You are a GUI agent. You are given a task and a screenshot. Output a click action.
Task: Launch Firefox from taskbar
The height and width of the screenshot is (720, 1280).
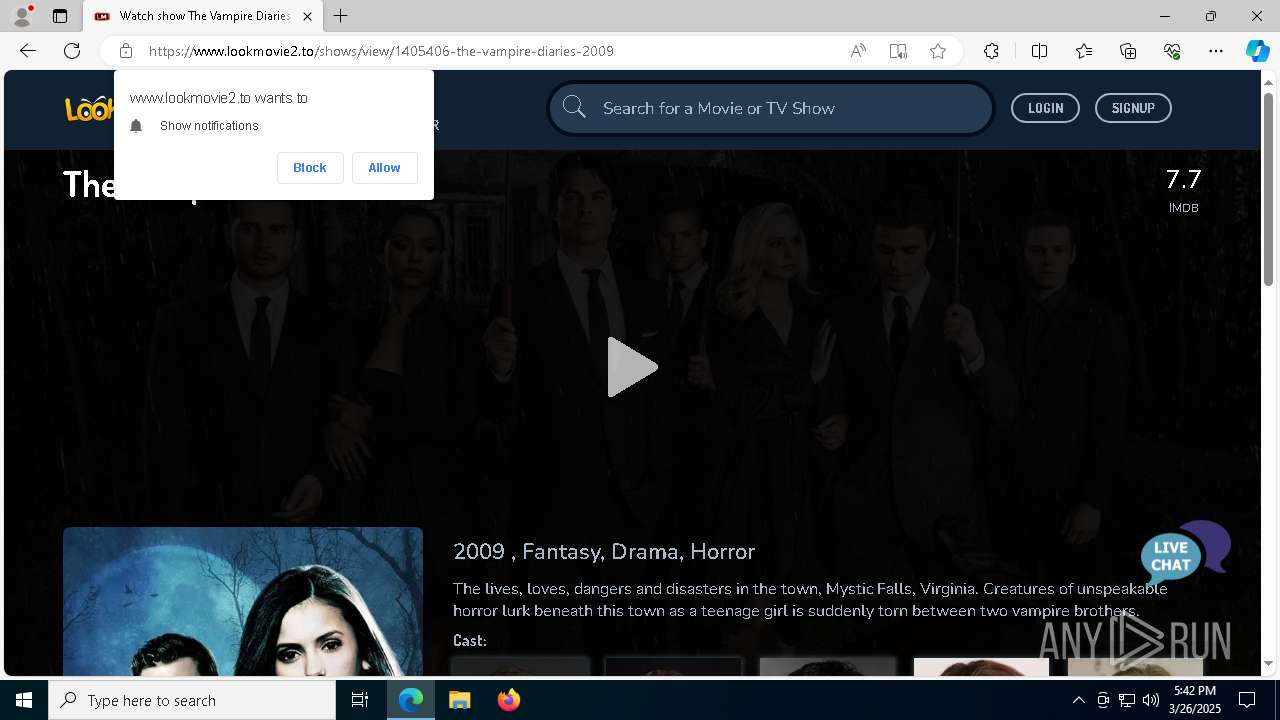(x=508, y=700)
